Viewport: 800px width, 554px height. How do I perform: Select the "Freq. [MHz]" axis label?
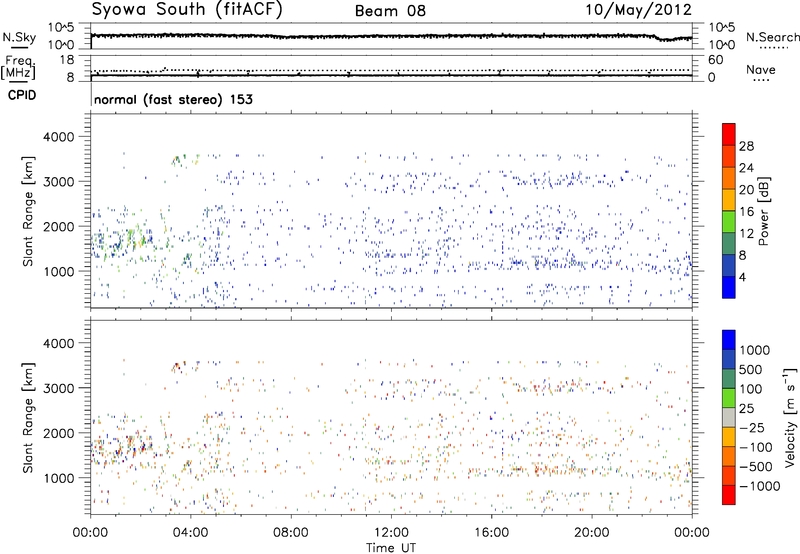18,67
